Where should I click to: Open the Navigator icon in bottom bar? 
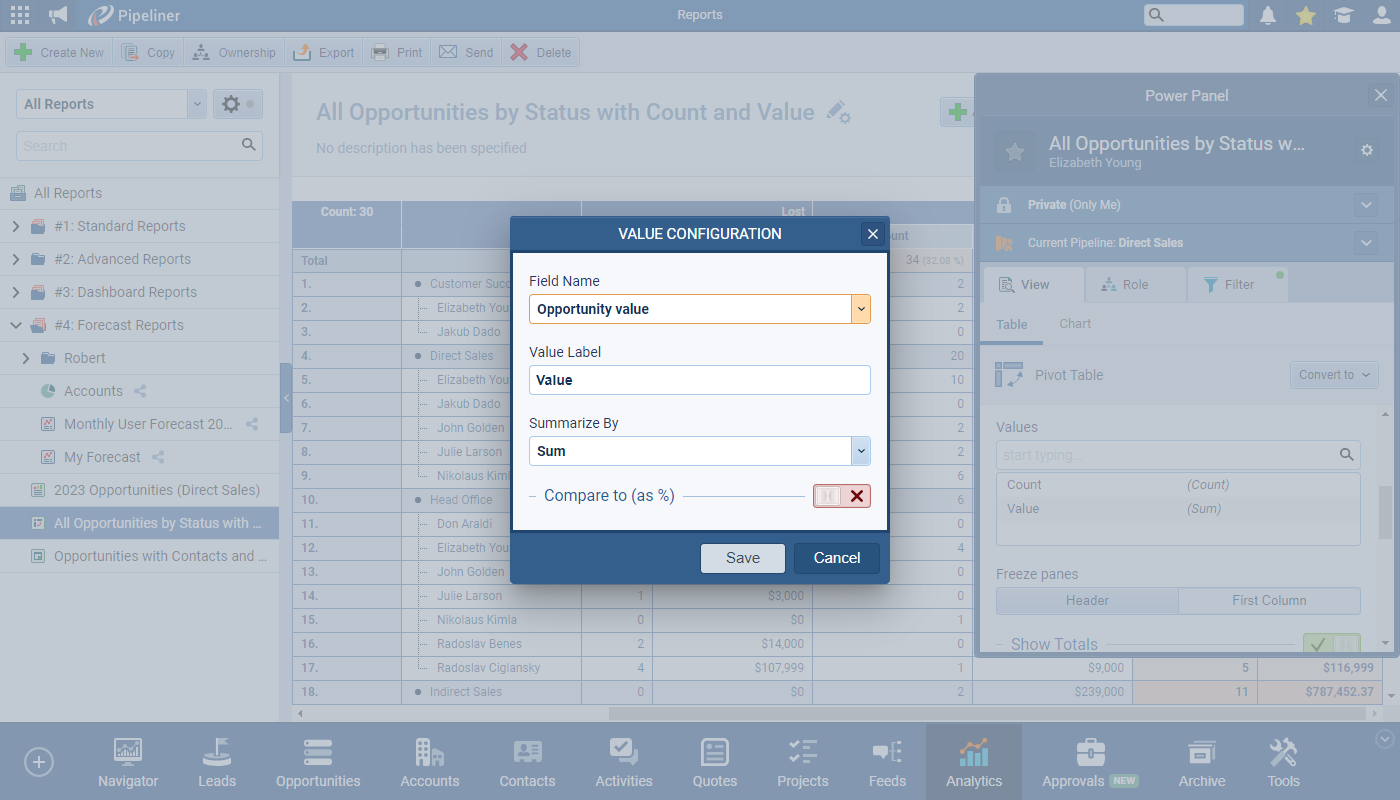point(128,762)
